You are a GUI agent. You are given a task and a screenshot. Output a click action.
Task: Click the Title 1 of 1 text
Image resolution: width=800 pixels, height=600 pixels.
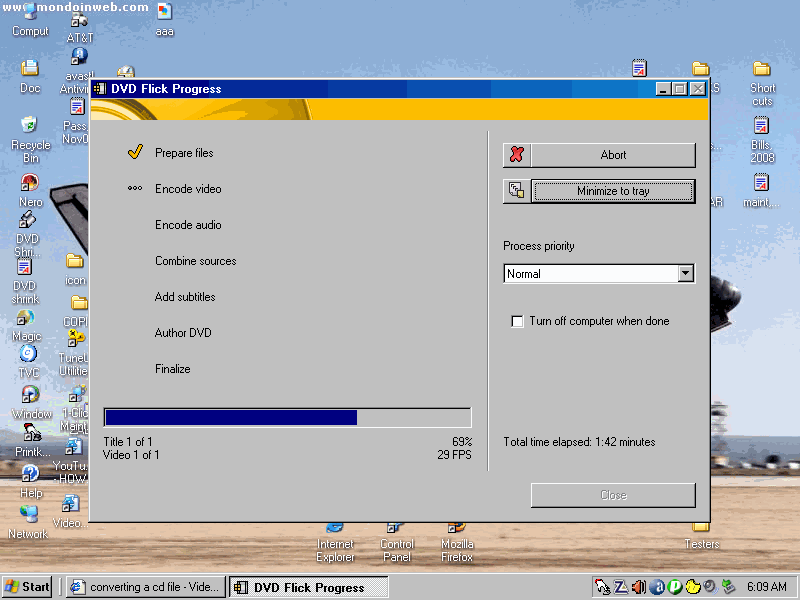pos(128,442)
